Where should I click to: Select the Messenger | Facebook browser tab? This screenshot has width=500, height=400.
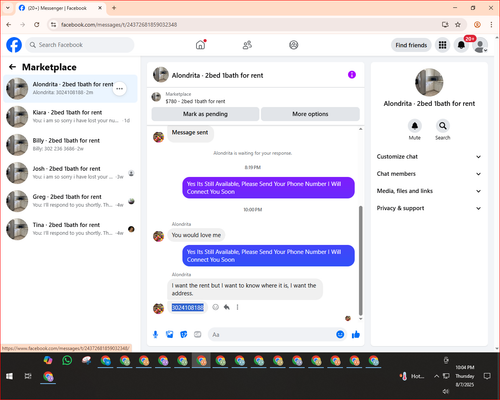(x=60, y=8)
